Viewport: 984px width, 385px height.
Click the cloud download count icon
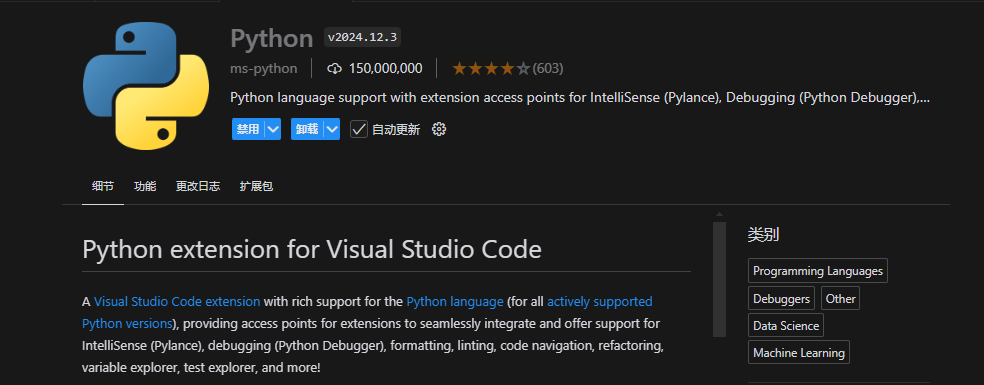334,68
